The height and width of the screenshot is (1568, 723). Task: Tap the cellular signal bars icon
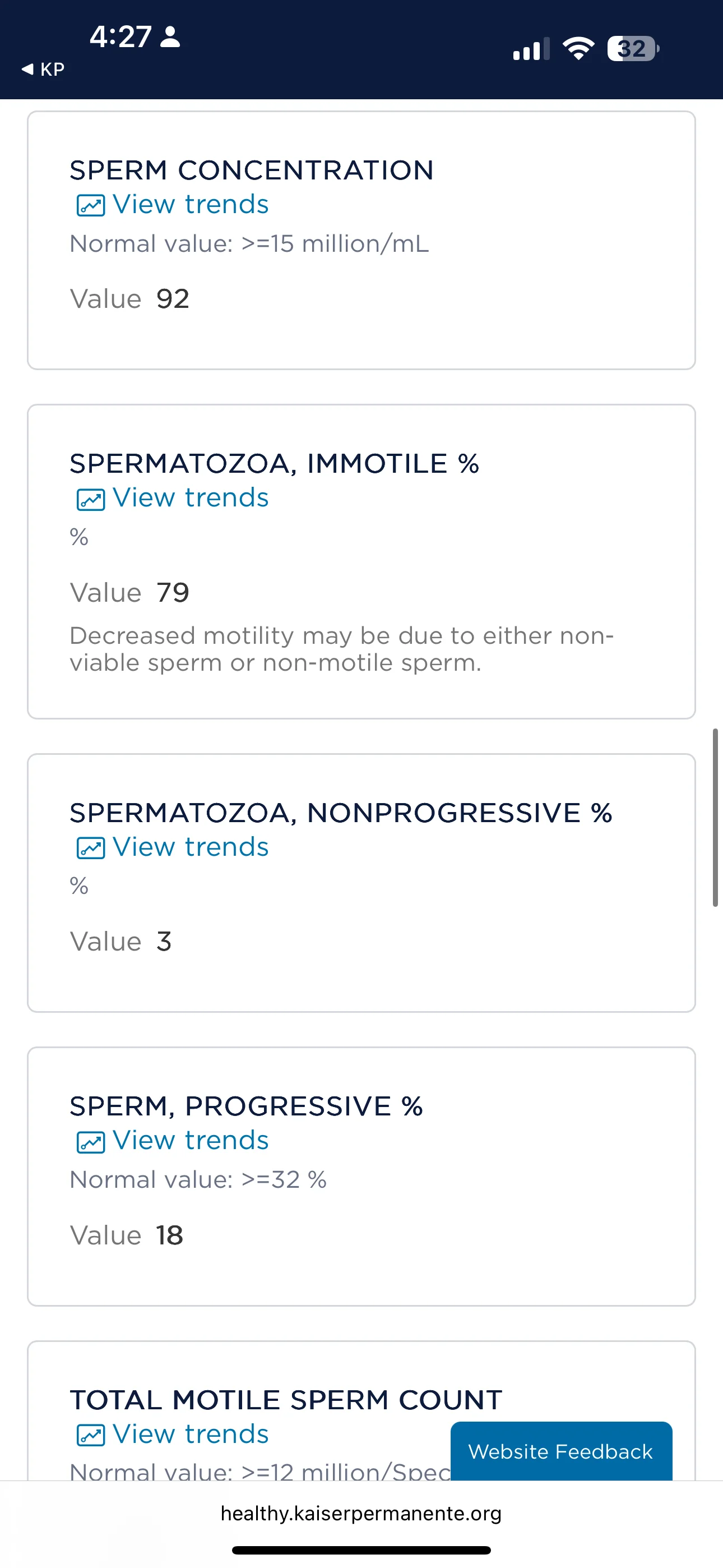coord(531,49)
